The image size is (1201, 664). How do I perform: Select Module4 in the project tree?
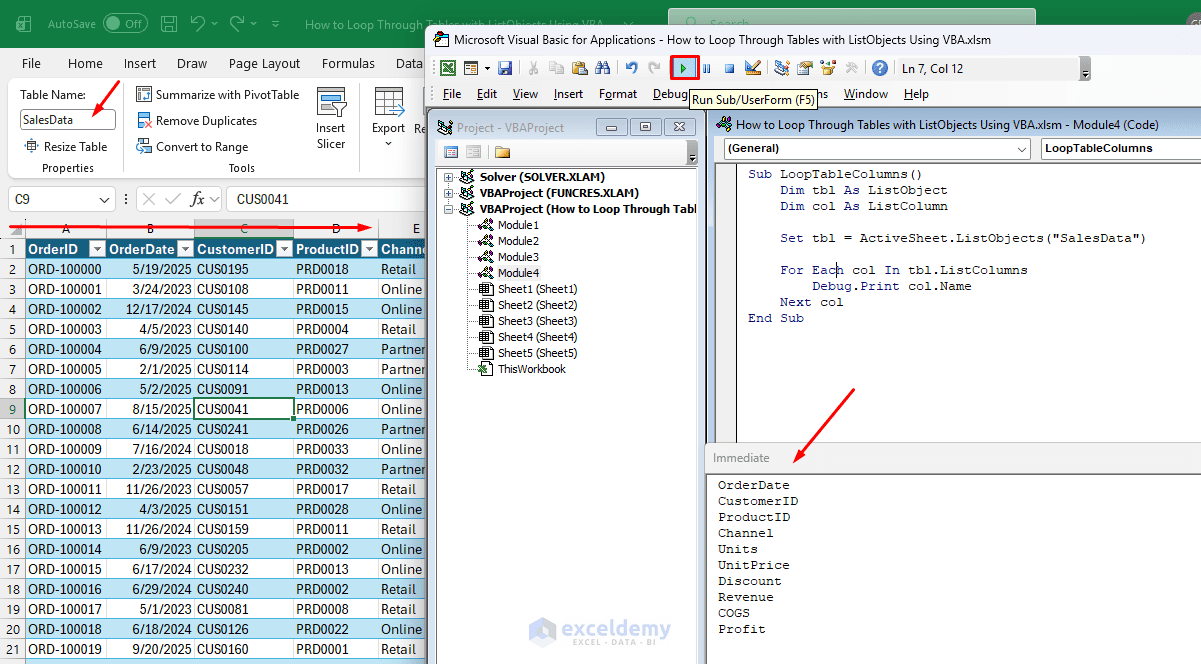pyautogui.click(x=518, y=273)
